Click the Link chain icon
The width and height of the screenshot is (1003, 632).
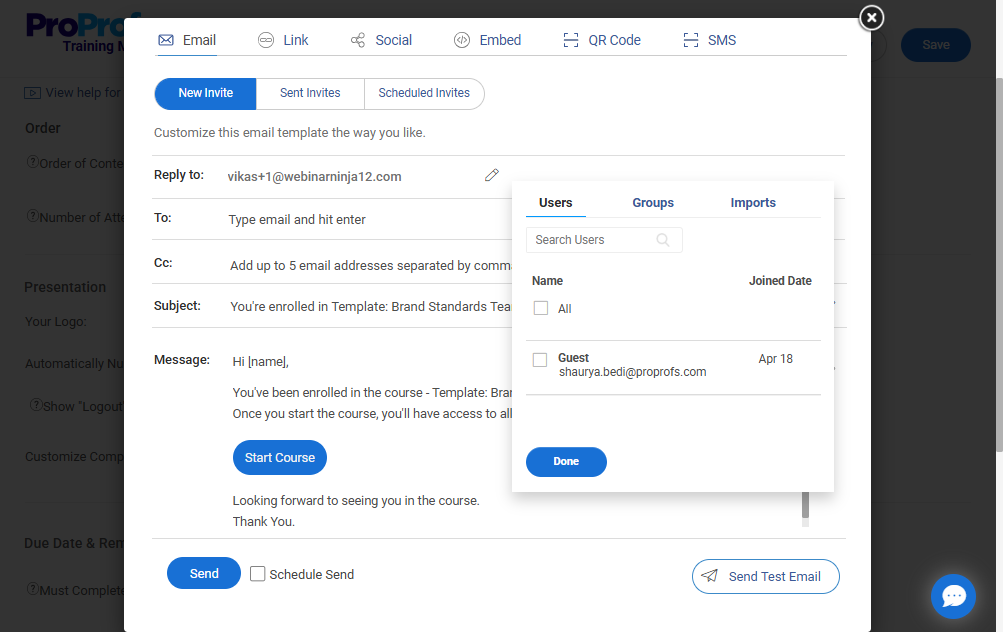tap(265, 40)
